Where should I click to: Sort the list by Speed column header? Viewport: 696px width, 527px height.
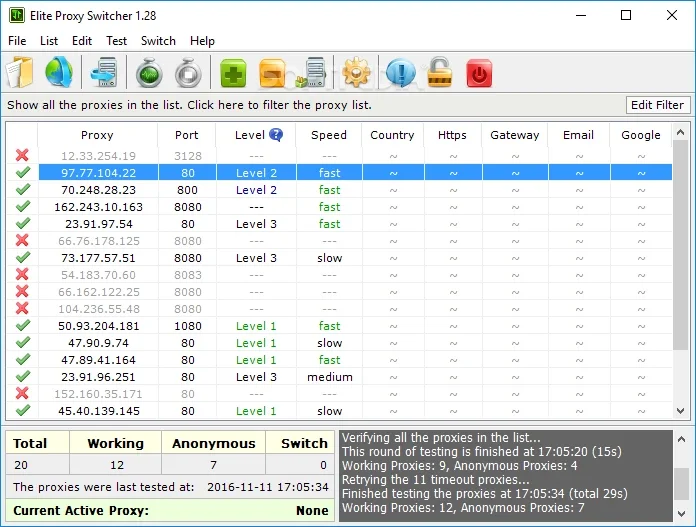tap(328, 135)
